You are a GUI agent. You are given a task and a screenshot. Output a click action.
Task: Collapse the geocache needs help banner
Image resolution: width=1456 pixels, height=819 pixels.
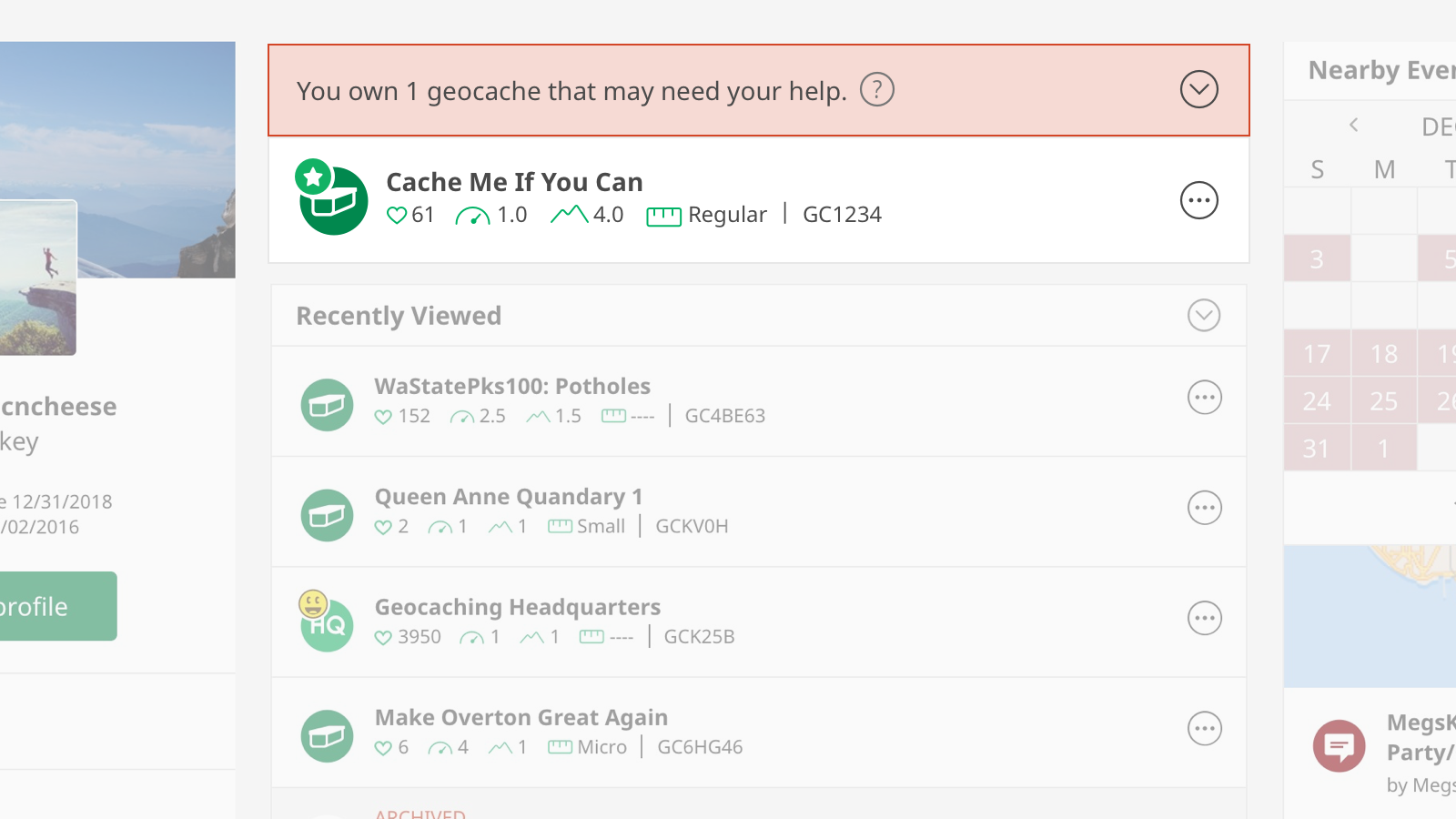pos(1198,89)
